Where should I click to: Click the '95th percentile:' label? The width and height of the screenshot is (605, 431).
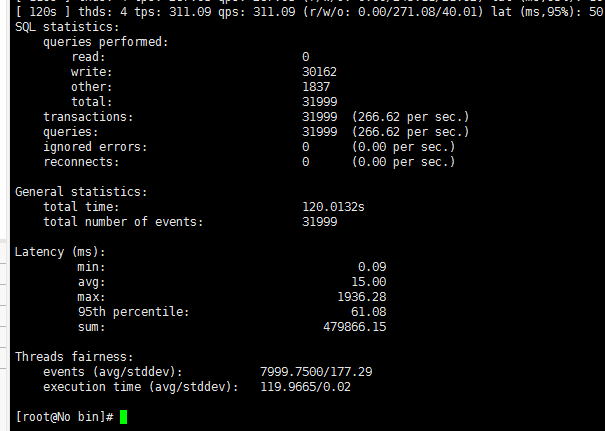coord(134,312)
